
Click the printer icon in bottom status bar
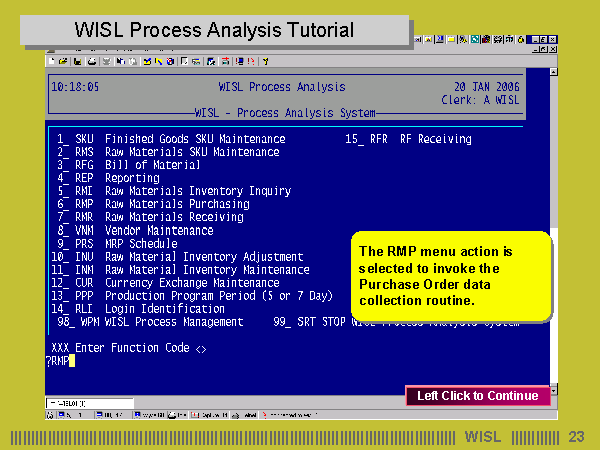pyautogui.click(x=172, y=416)
